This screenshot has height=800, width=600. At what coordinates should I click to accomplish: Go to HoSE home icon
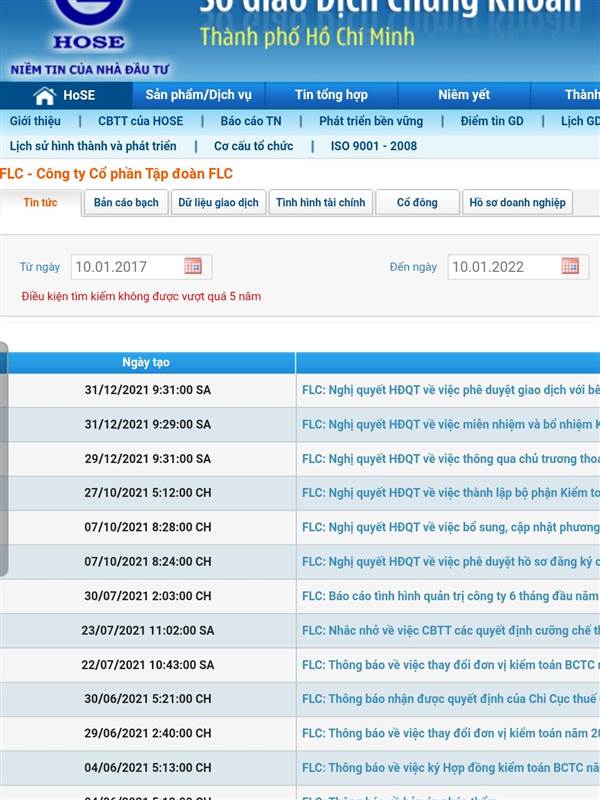(44, 95)
